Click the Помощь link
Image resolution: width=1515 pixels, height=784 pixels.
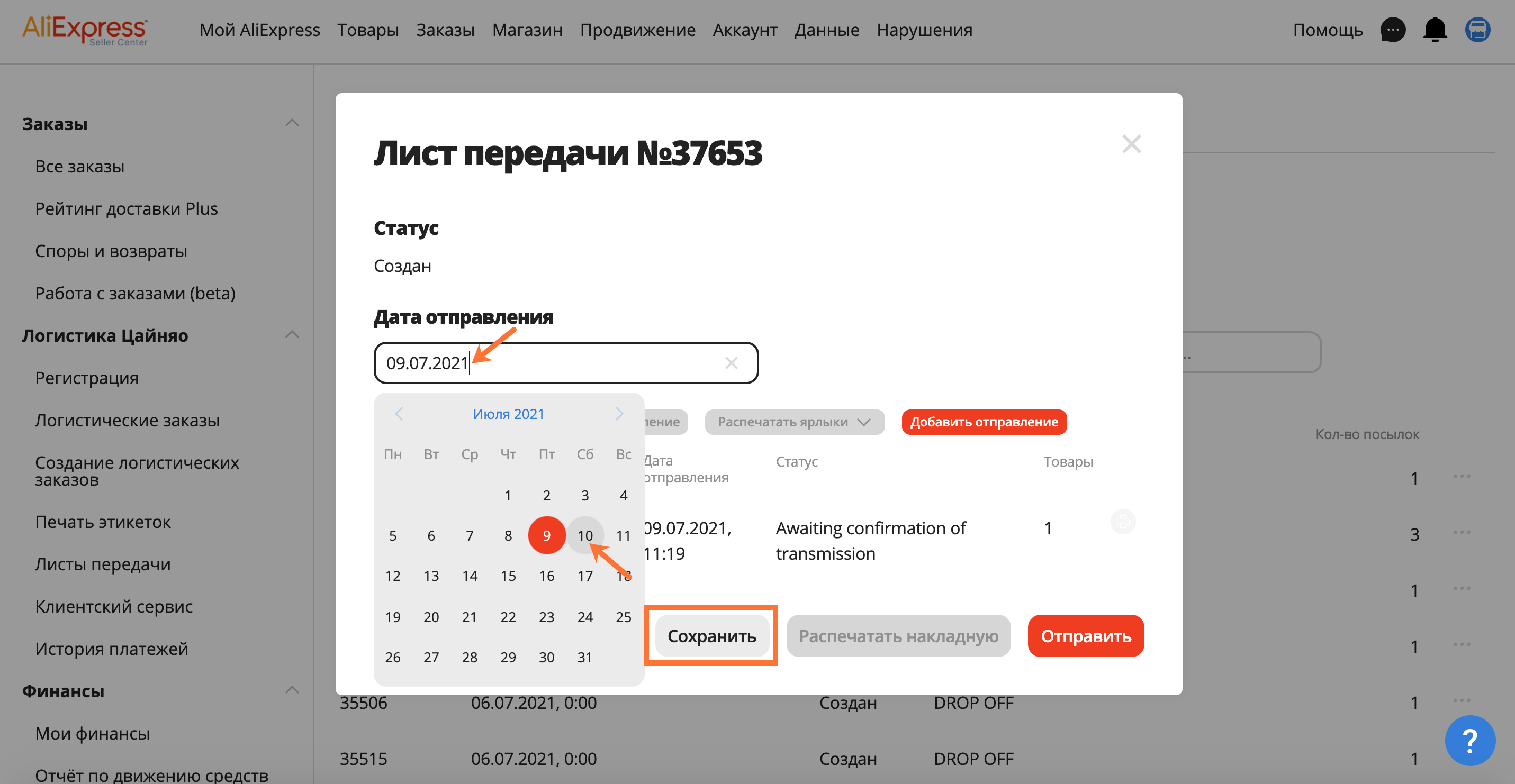pos(1328,30)
